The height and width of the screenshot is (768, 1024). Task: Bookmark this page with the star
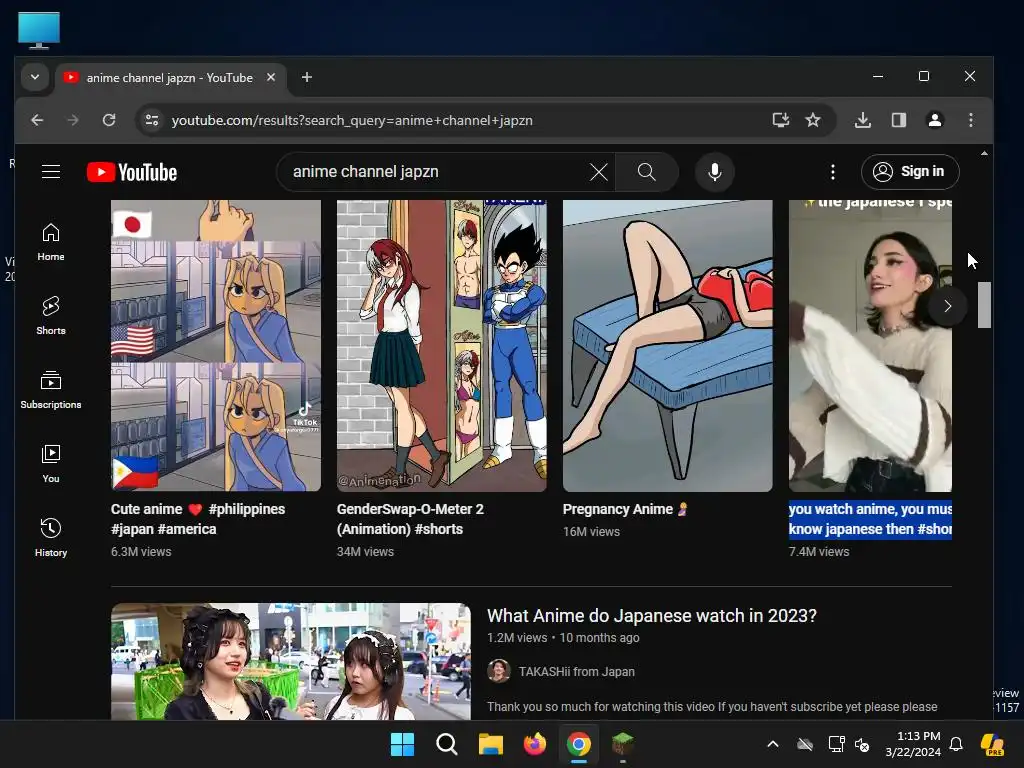812,120
